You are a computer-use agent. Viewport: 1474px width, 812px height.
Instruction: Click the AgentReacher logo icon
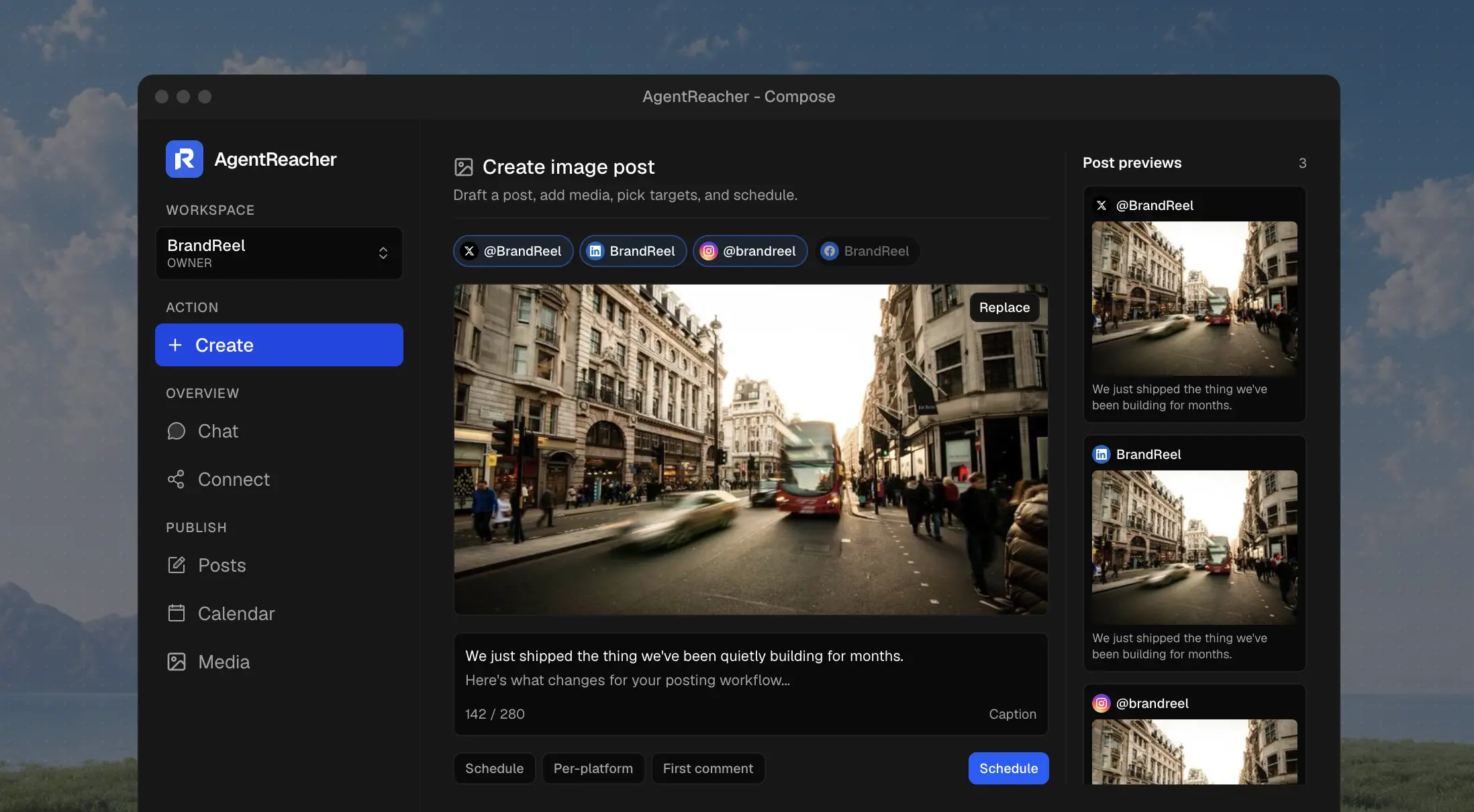[x=184, y=159]
